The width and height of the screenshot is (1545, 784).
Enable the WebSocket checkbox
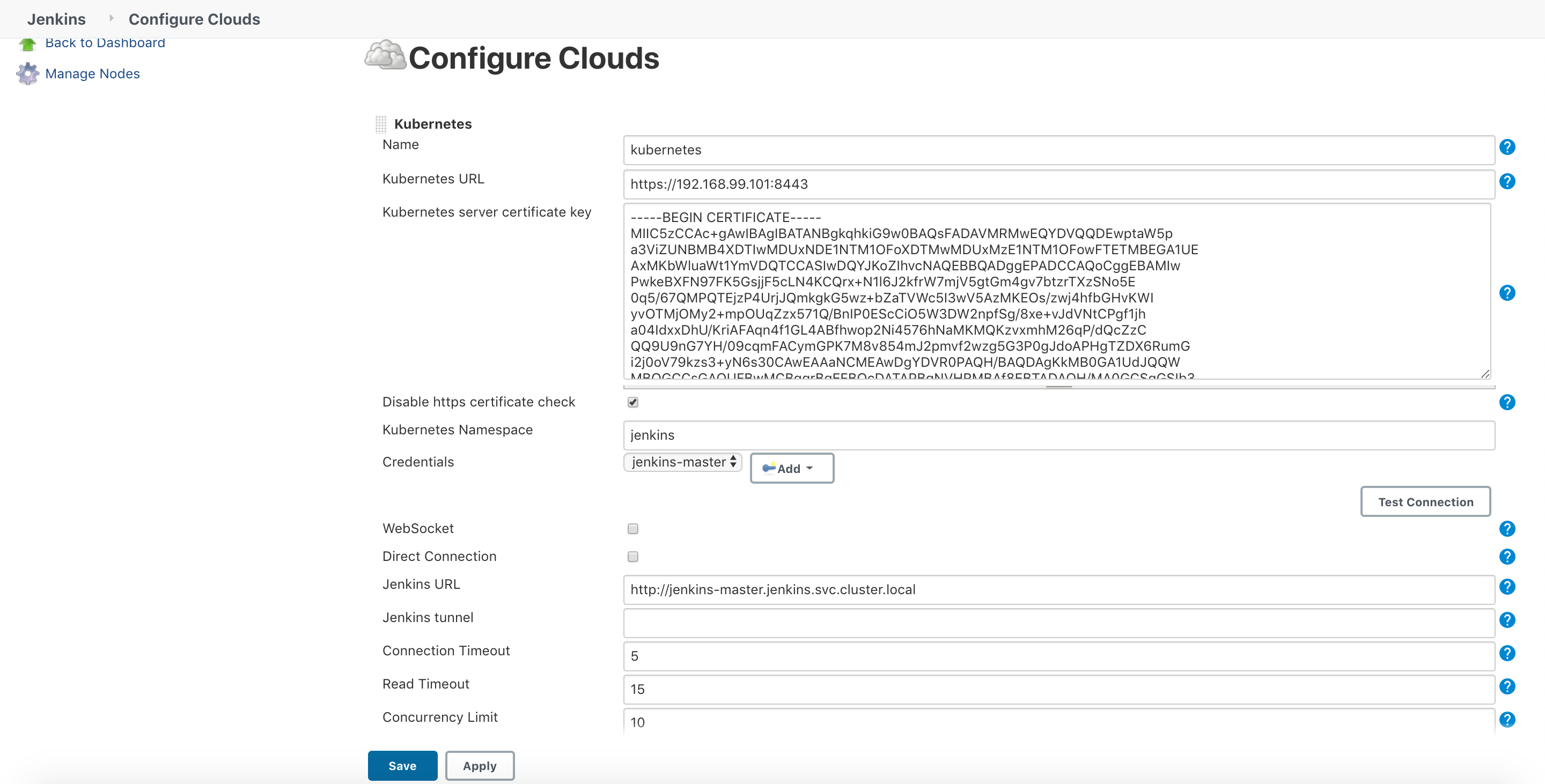pos(634,529)
